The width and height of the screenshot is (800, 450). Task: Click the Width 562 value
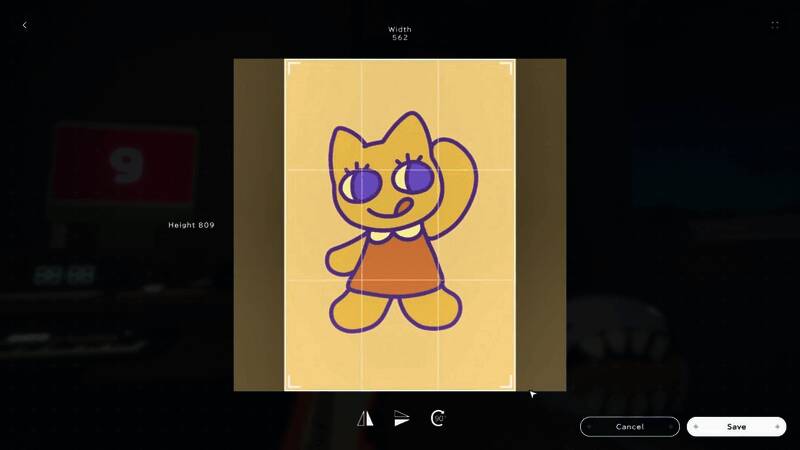400,38
